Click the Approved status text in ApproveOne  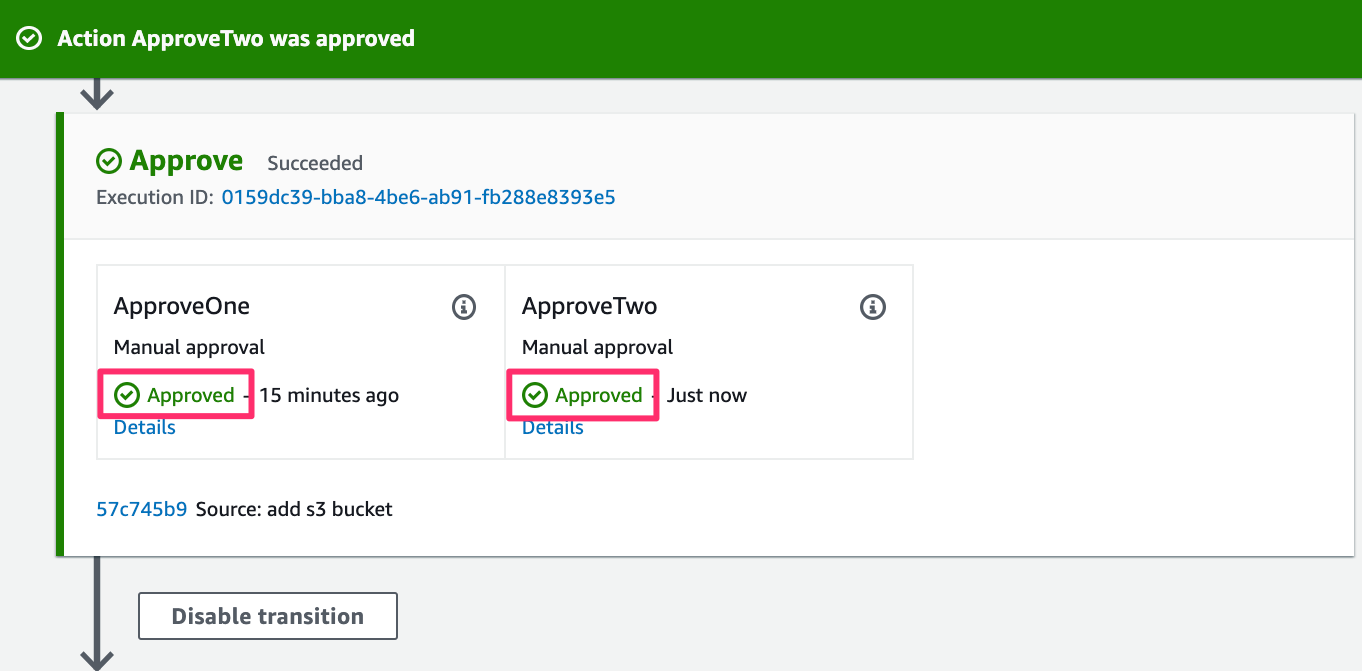tap(191, 395)
